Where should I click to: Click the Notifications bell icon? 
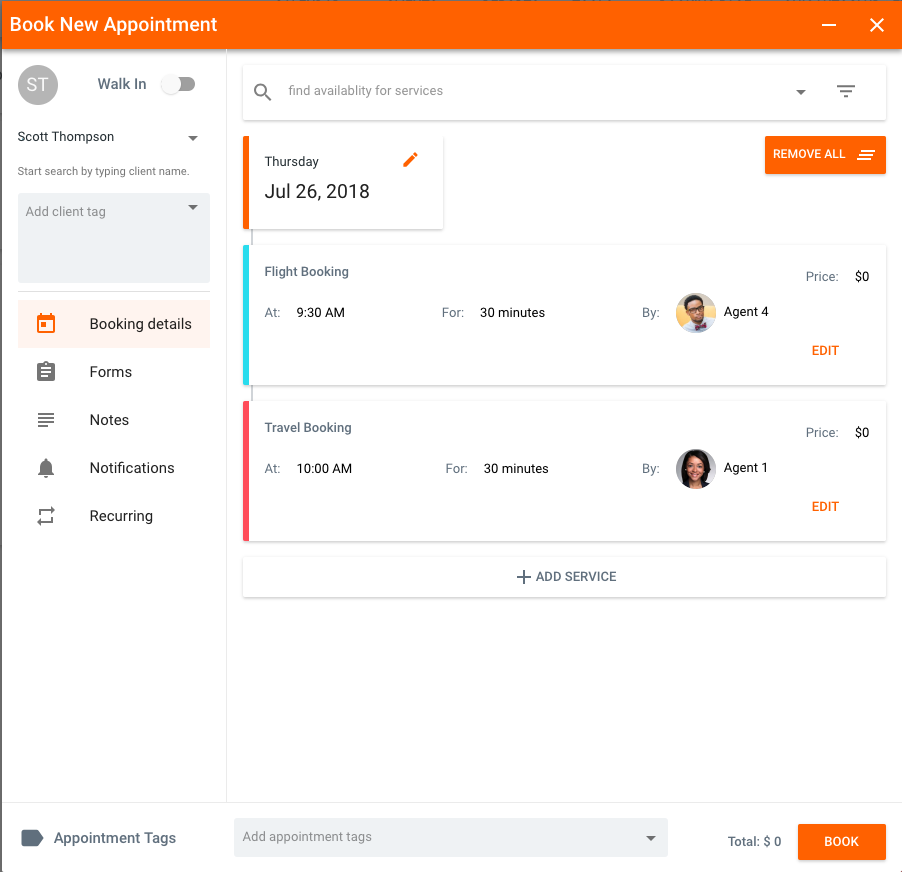click(46, 468)
